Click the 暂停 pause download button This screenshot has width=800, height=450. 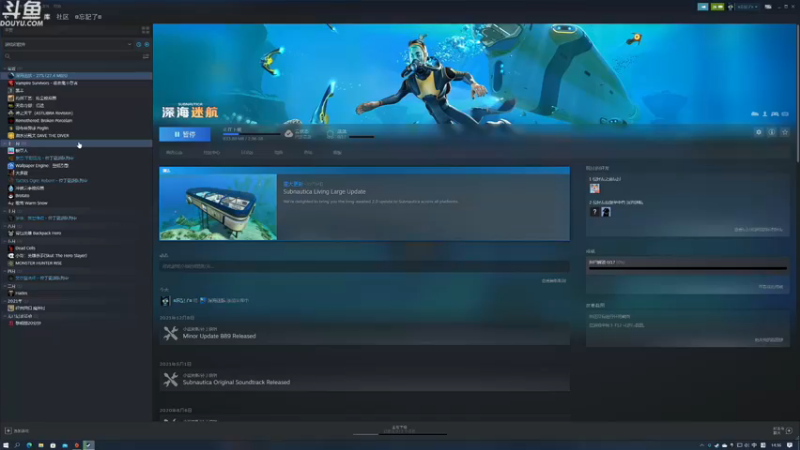click(x=185, y=134)
